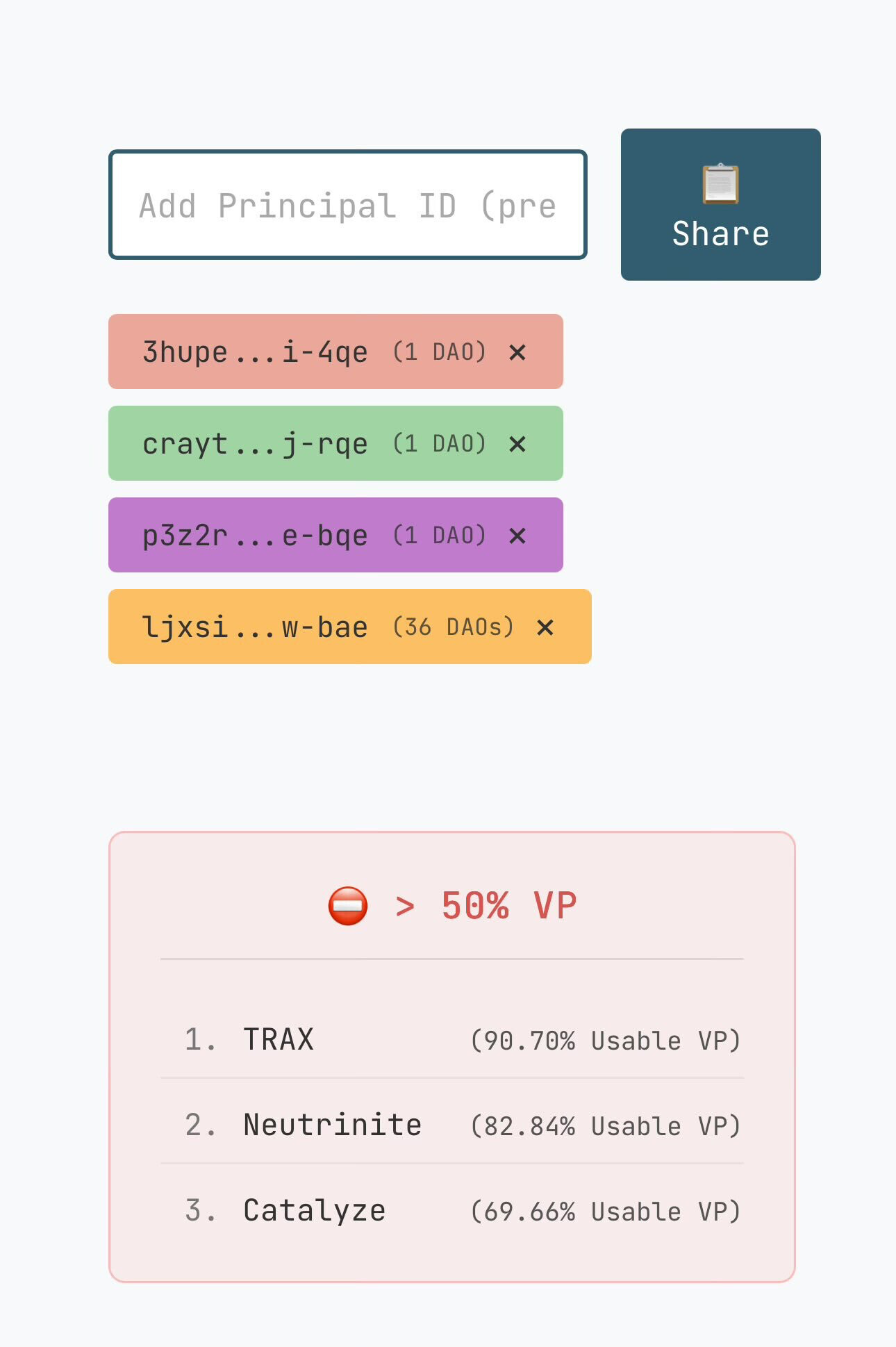Image resolution: width=896 pixels, height=1347 pixels.
Task: Open the Neutrinite DAO entry
Action: [x=452, y=1125]
